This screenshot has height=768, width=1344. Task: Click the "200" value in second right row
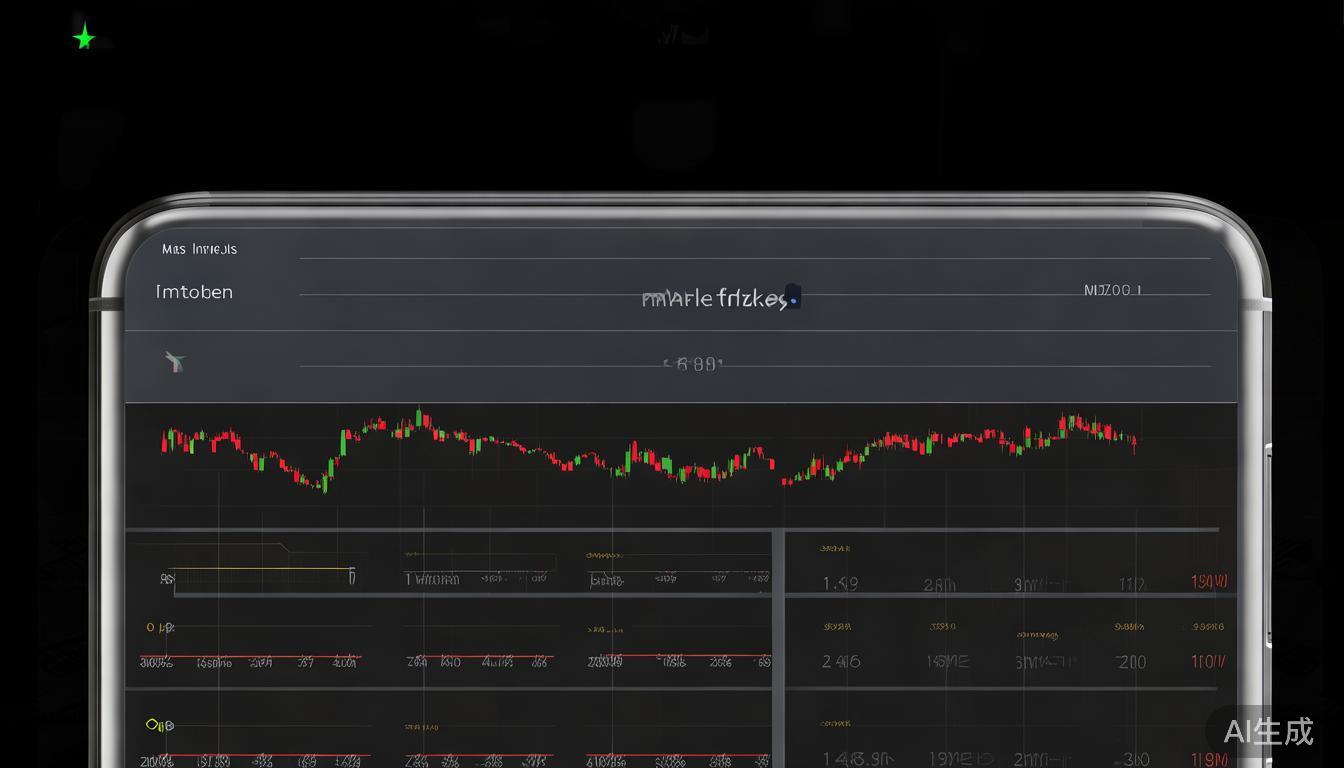pos(1131,661)
